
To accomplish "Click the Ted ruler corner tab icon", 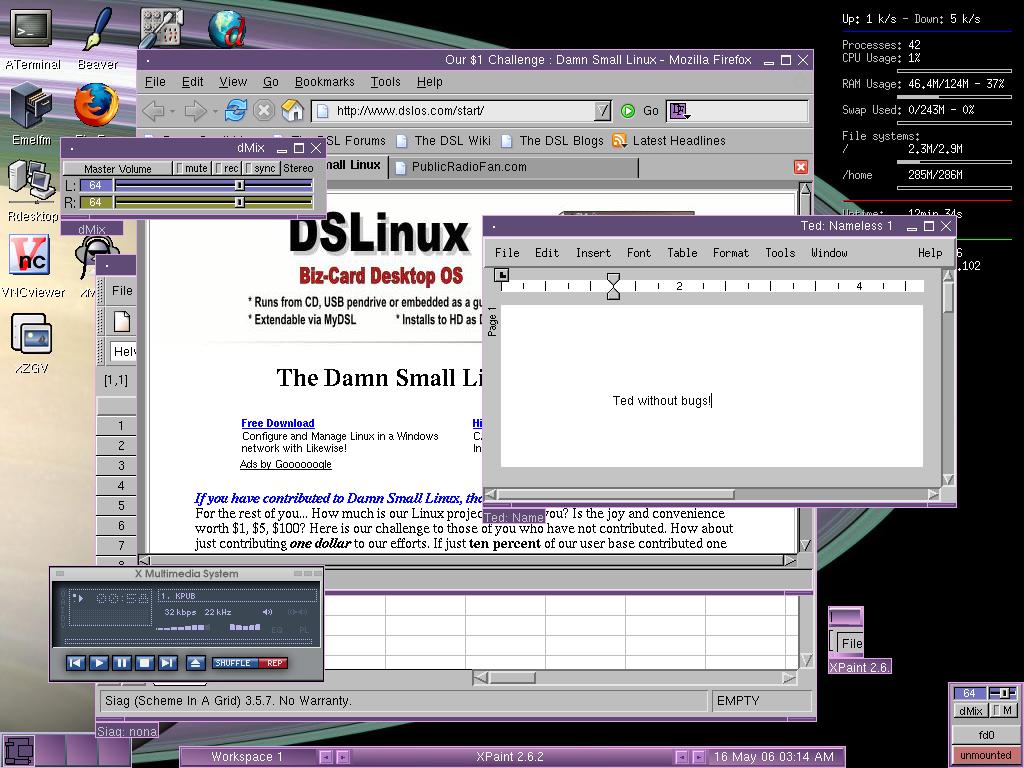I will click(501, 275).
